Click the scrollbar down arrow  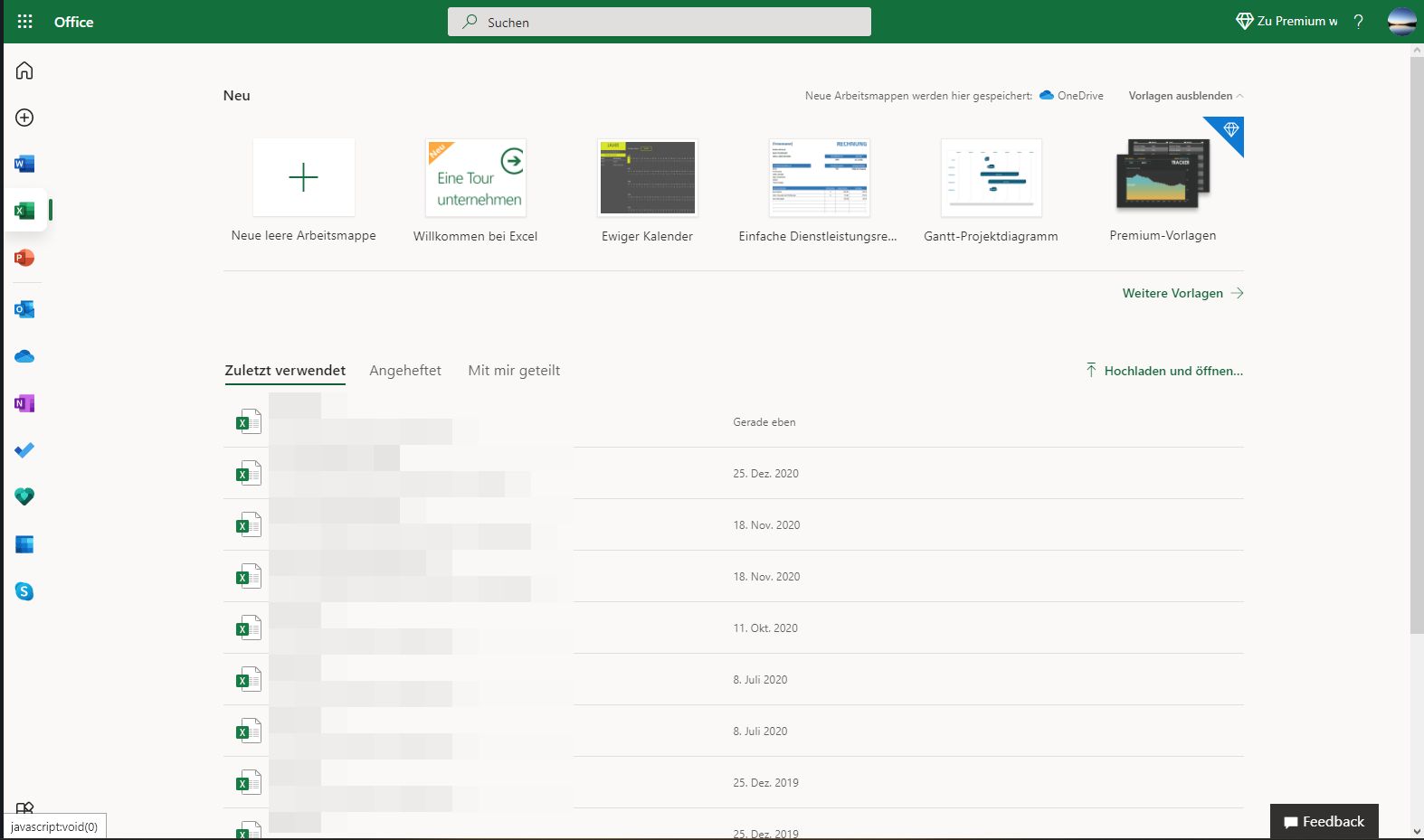1417,832
